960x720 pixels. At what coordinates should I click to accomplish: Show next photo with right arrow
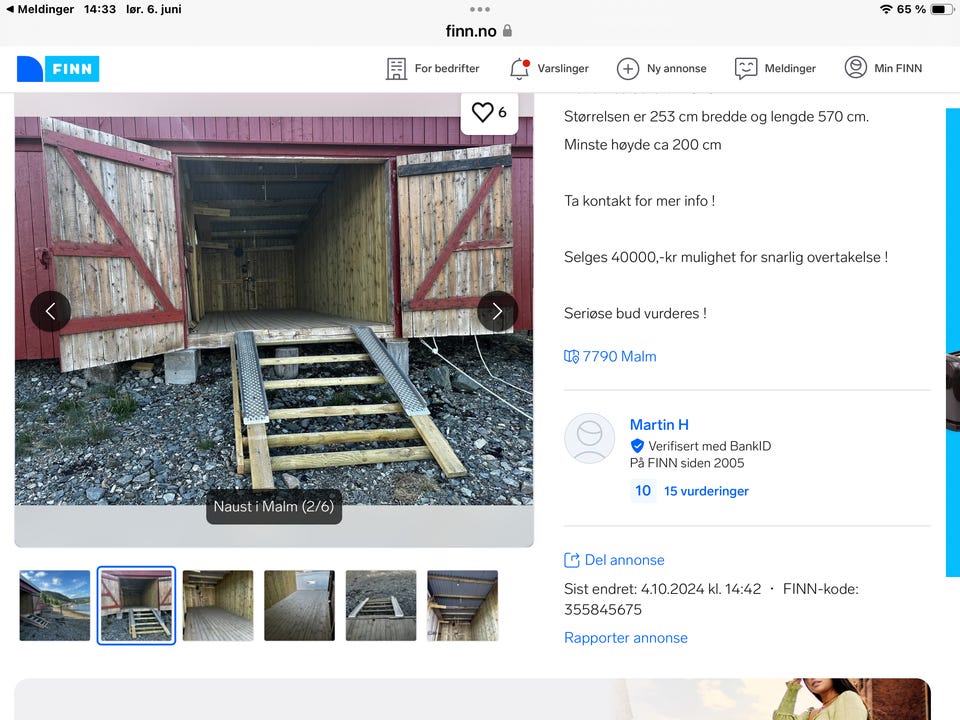click(497, 311)
